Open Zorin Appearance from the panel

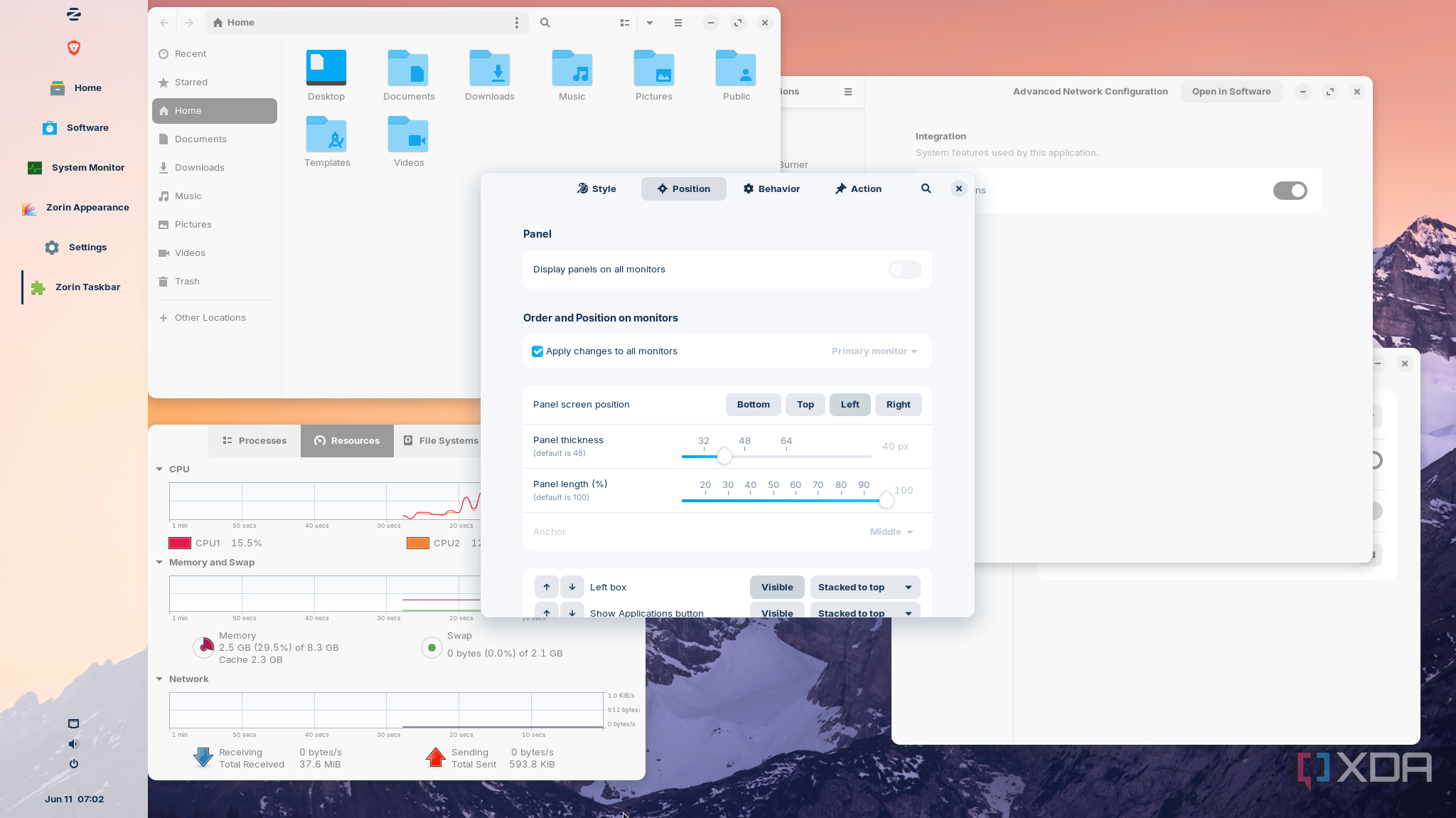click(74, 208)
